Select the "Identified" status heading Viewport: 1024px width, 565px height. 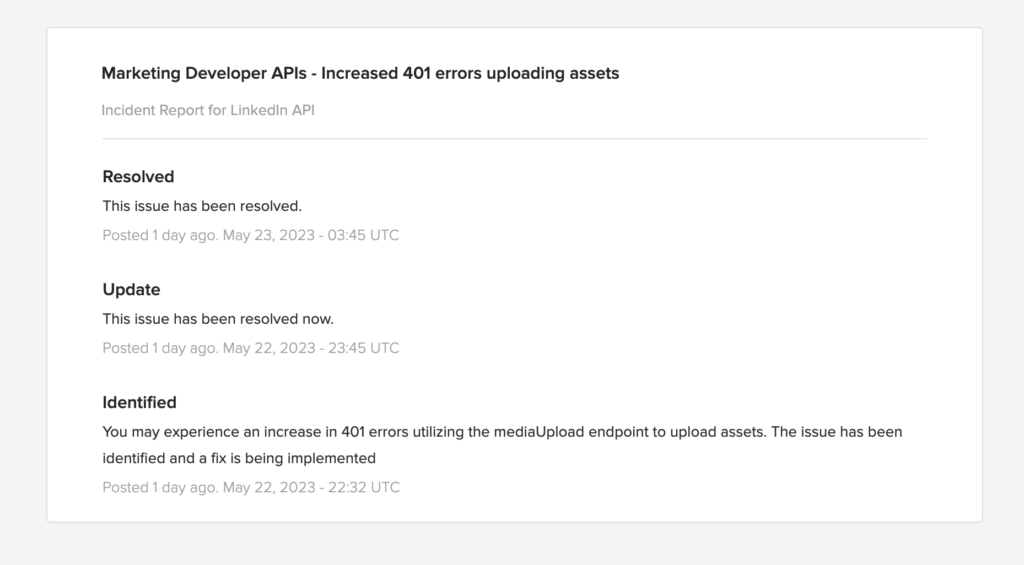coord(139,403)
